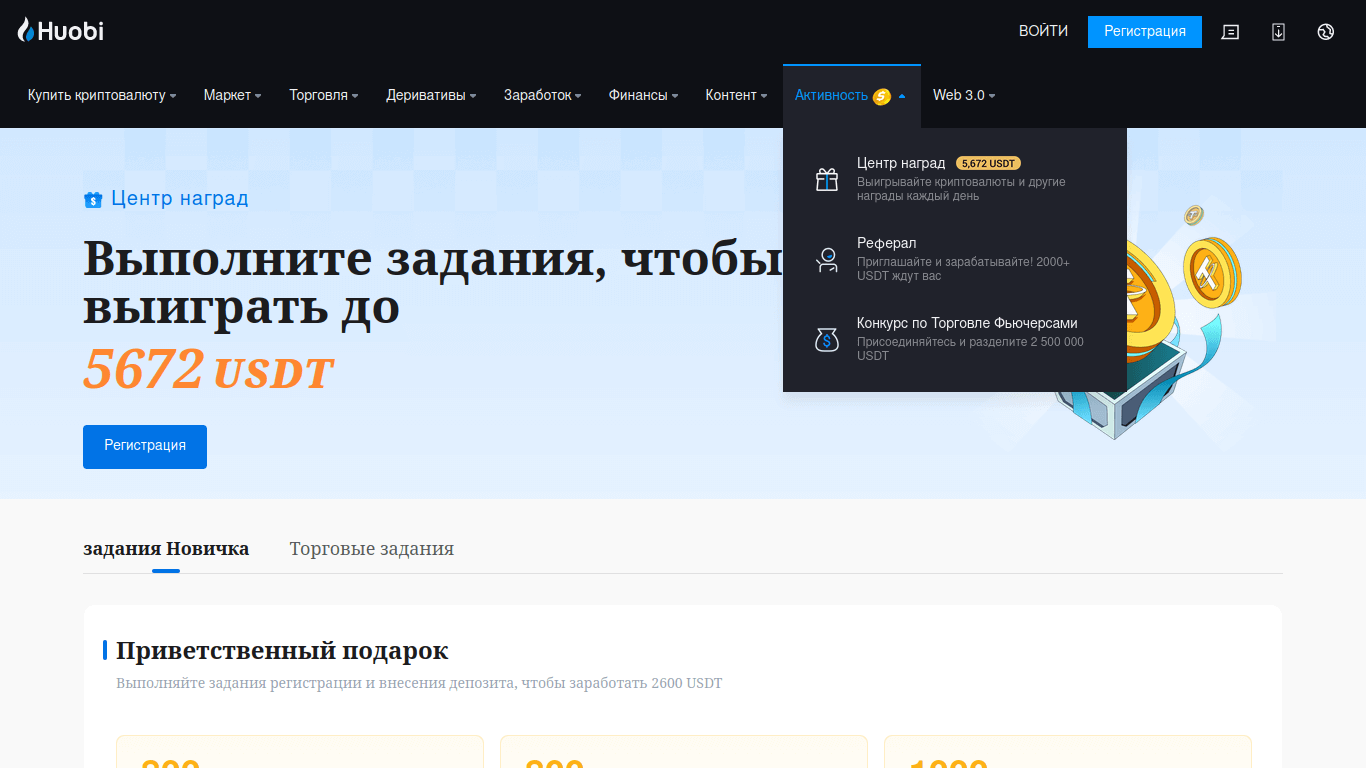
Task: Open the messages icon in the top bar
Action: pos(1230,32)
